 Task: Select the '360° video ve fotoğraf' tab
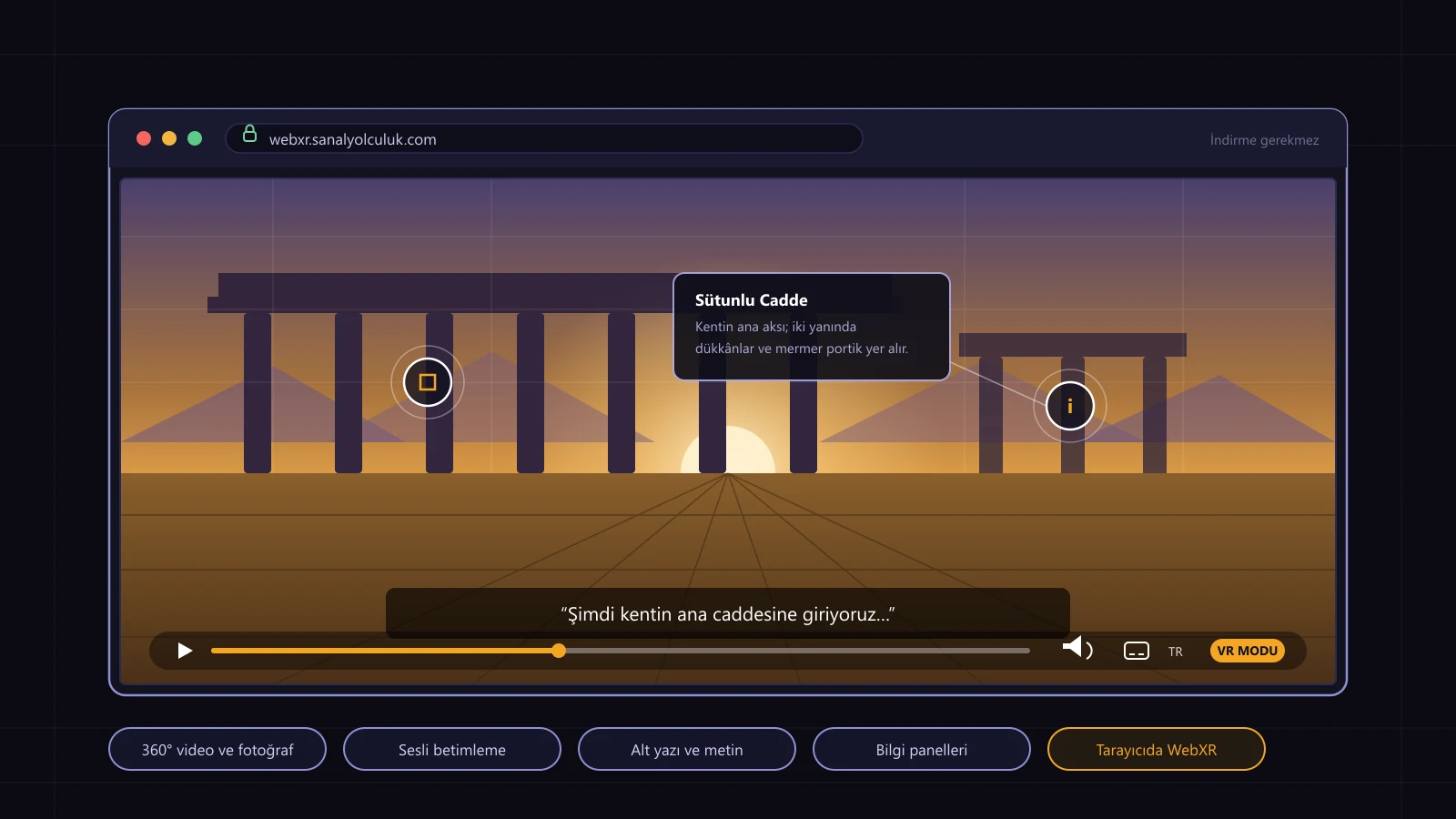point(217,749)
